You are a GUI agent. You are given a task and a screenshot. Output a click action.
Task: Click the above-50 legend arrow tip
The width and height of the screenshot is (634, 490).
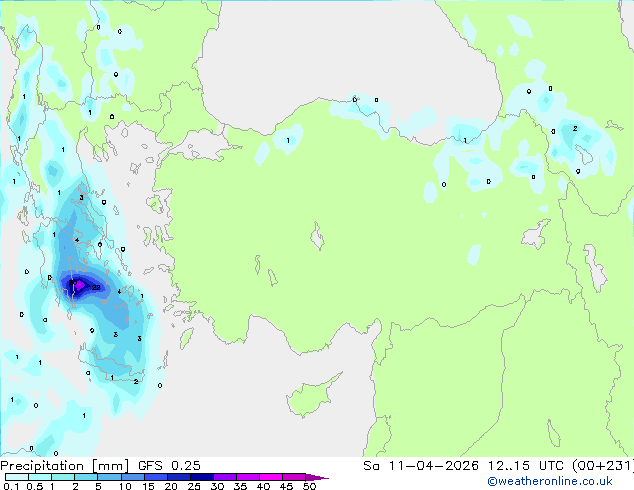(x=317, y=477)
